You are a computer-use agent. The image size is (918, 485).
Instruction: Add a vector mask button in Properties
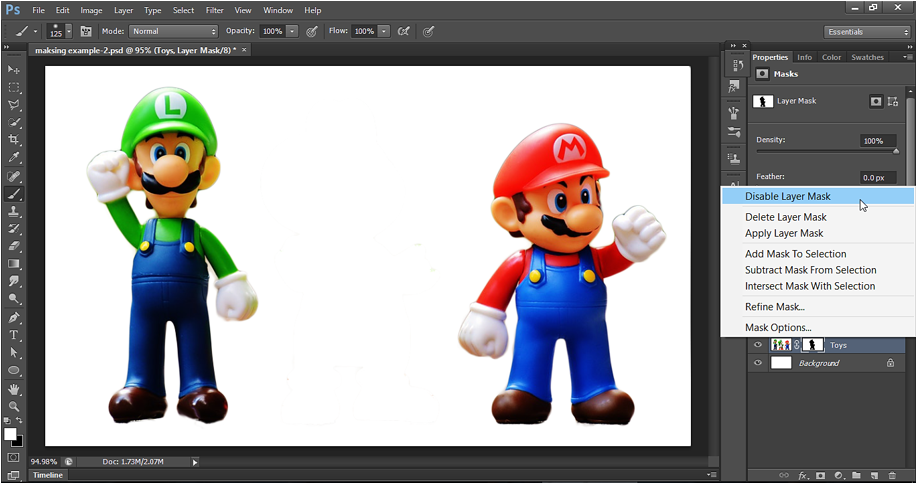[893, 101]
